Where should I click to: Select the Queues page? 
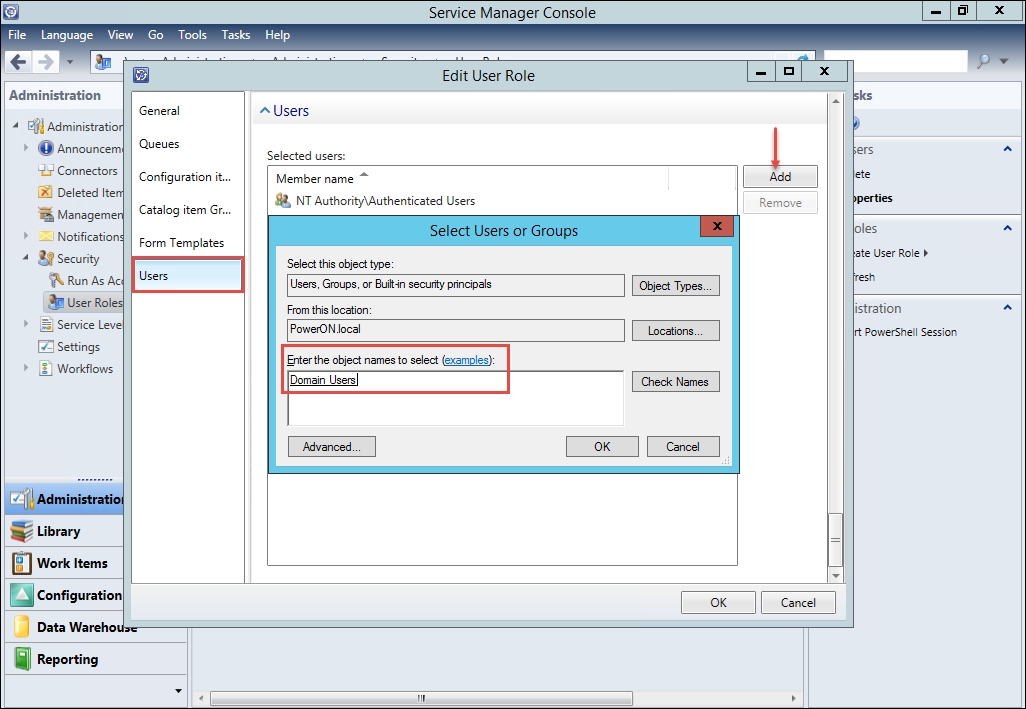pyautogui.click(x=188, y=143)
